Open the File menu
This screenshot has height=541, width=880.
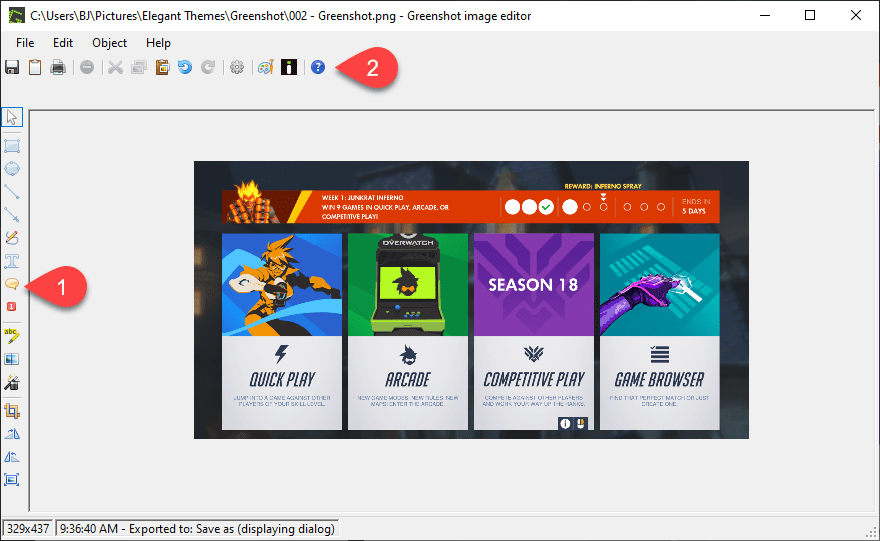tap(25, 43)
